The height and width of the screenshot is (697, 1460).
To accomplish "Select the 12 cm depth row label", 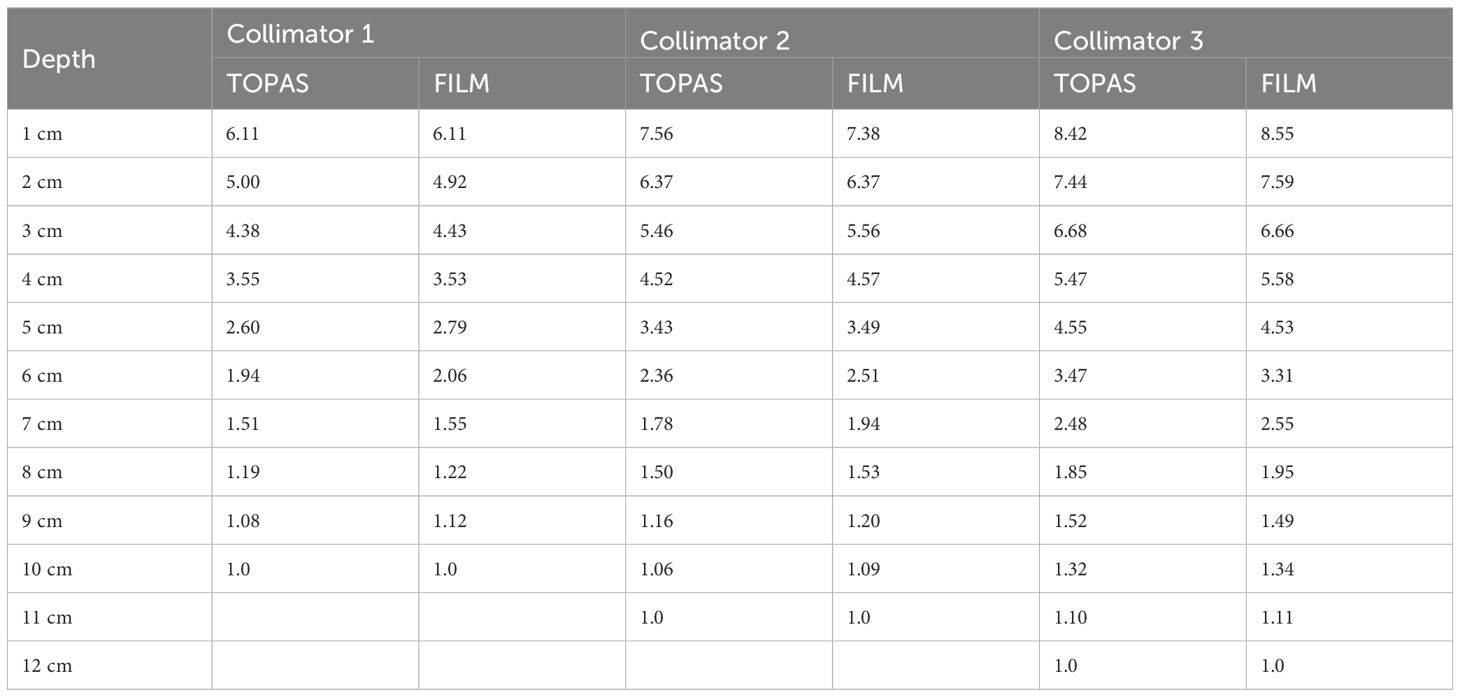I will (47, 666).
